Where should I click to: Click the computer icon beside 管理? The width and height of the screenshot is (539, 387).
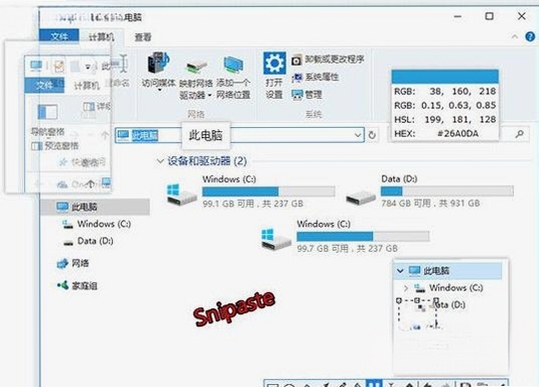[x=297, y=95]
